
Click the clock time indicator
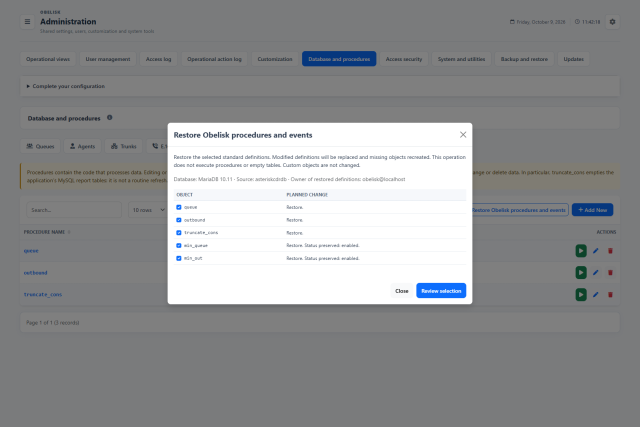587,22
